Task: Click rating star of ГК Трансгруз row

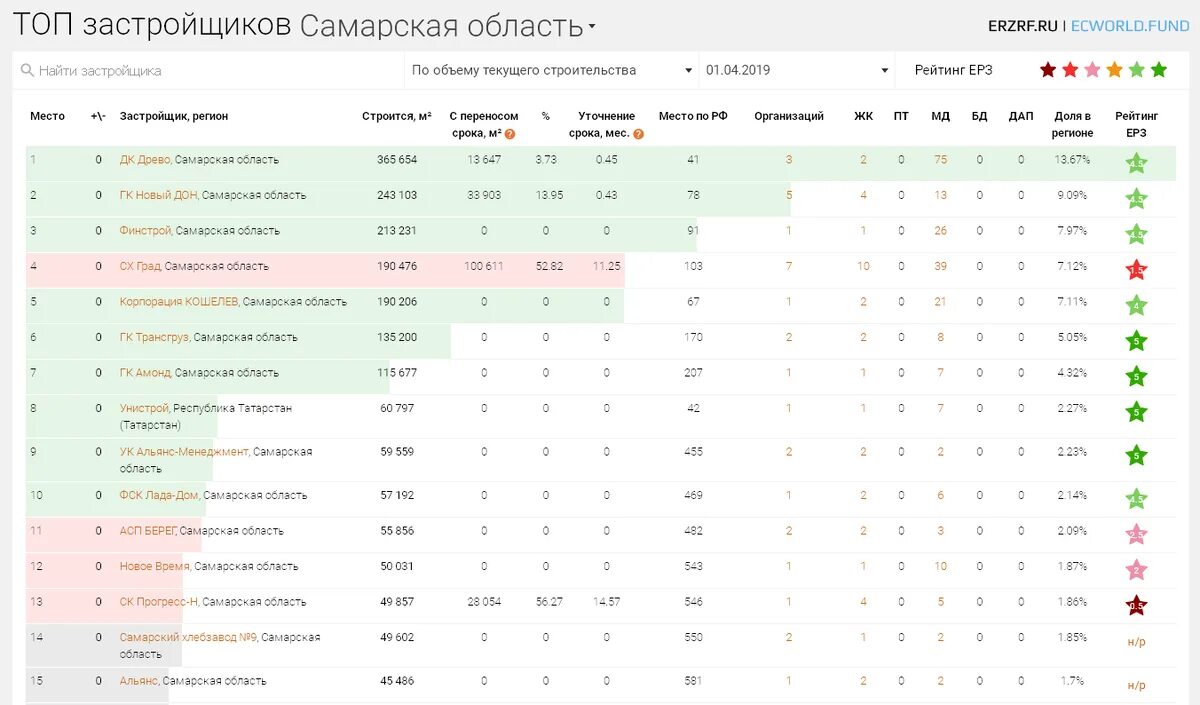Action: point(1136,340)
